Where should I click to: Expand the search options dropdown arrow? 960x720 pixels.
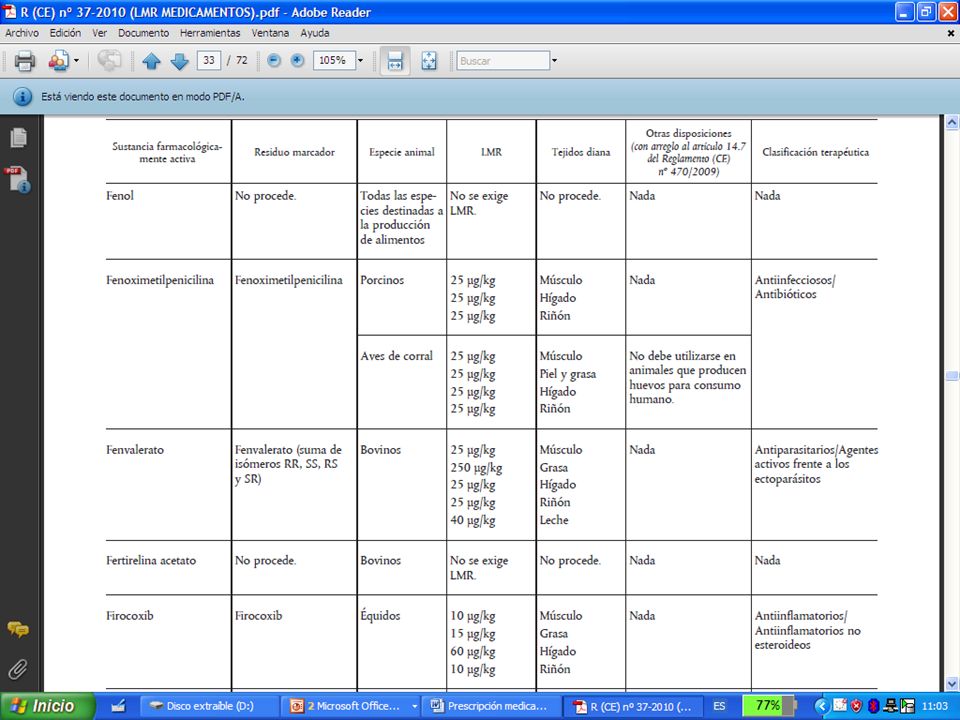[555, 61]
